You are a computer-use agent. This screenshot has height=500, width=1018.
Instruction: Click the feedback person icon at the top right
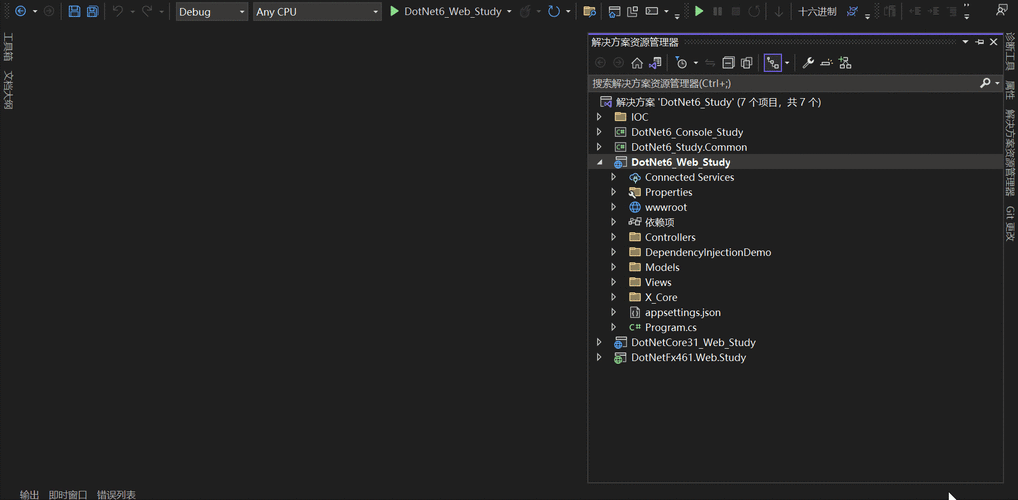pos(1001,11)
